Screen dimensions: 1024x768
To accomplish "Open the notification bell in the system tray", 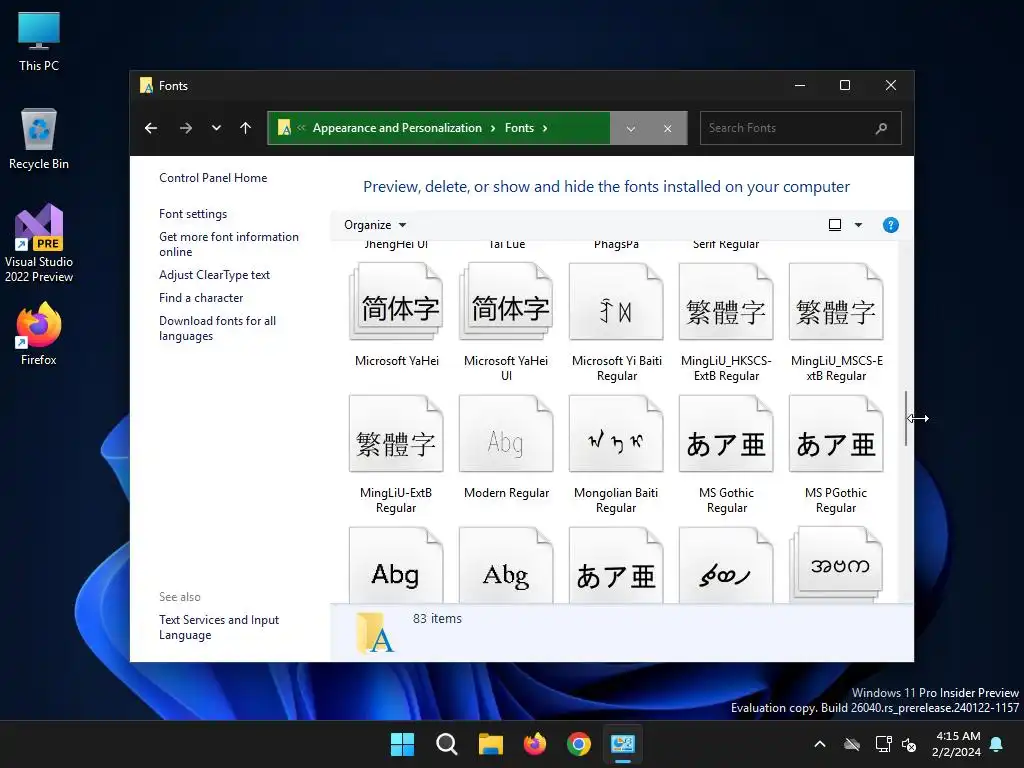I will 996,744.
